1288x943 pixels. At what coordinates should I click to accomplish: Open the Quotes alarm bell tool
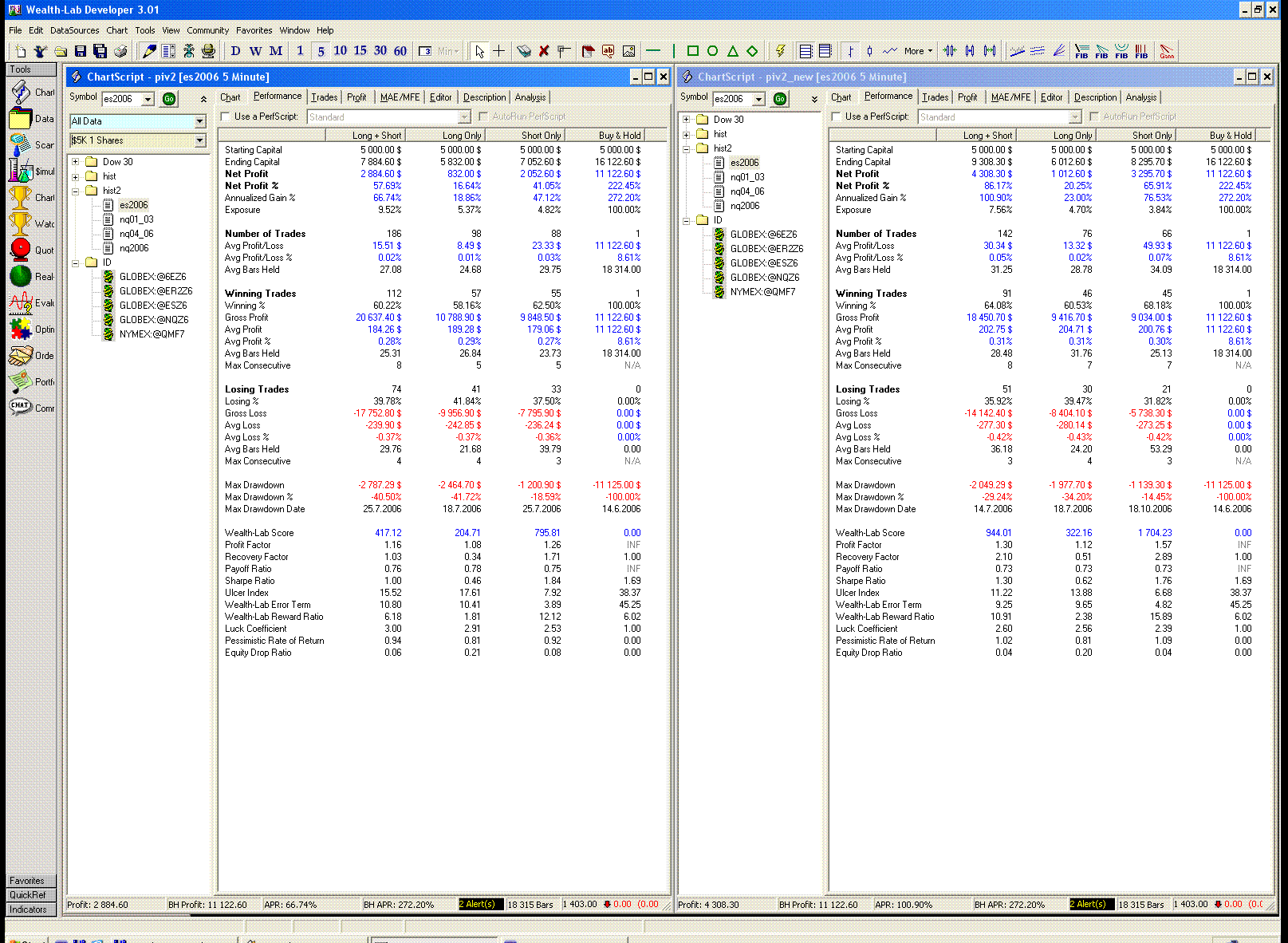click(32, 251)
